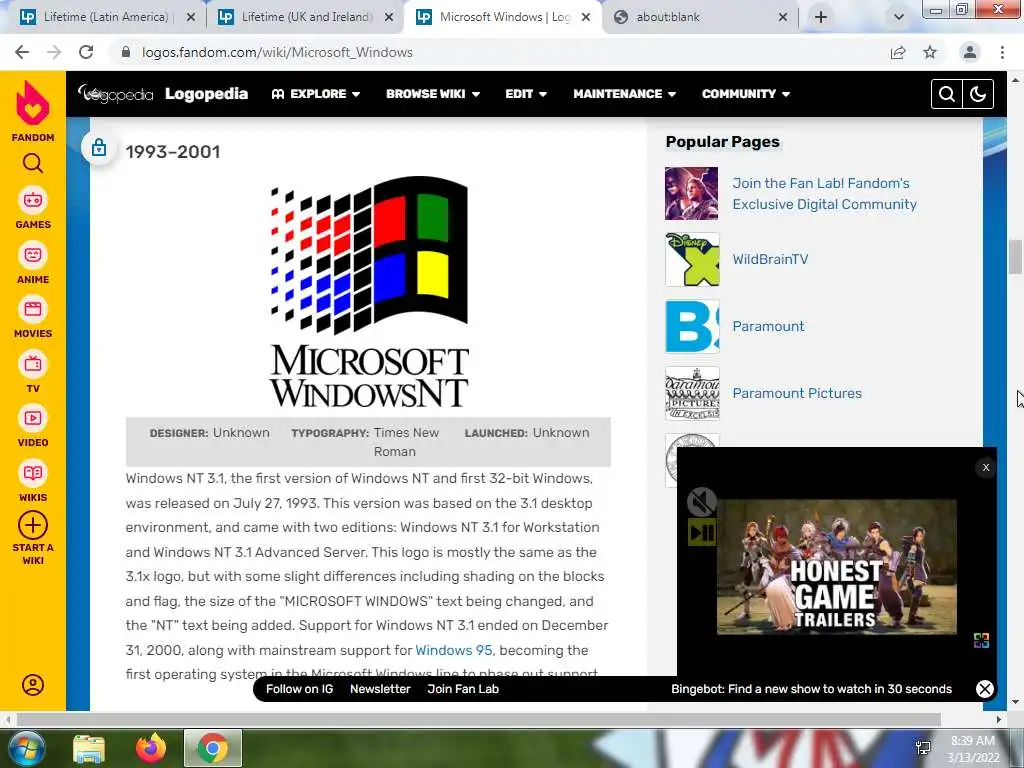Click the address bar URL

277,52
